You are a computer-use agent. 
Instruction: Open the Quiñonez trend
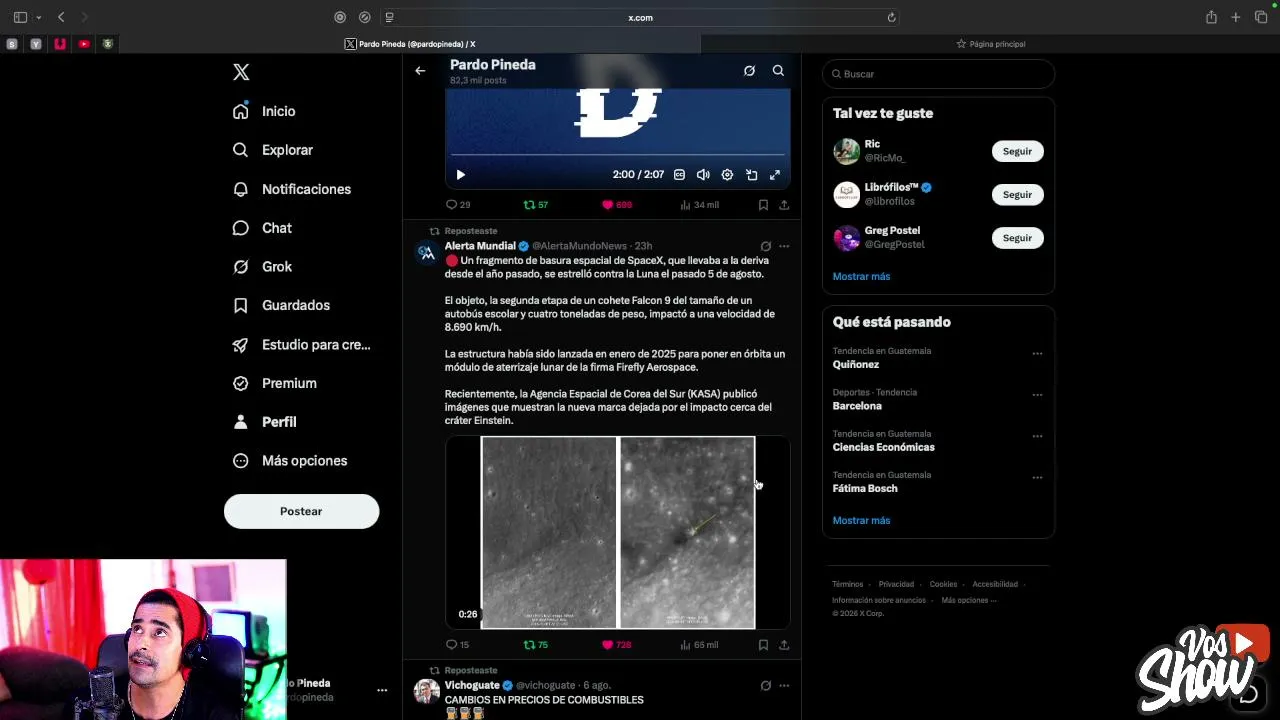point(856,364)
